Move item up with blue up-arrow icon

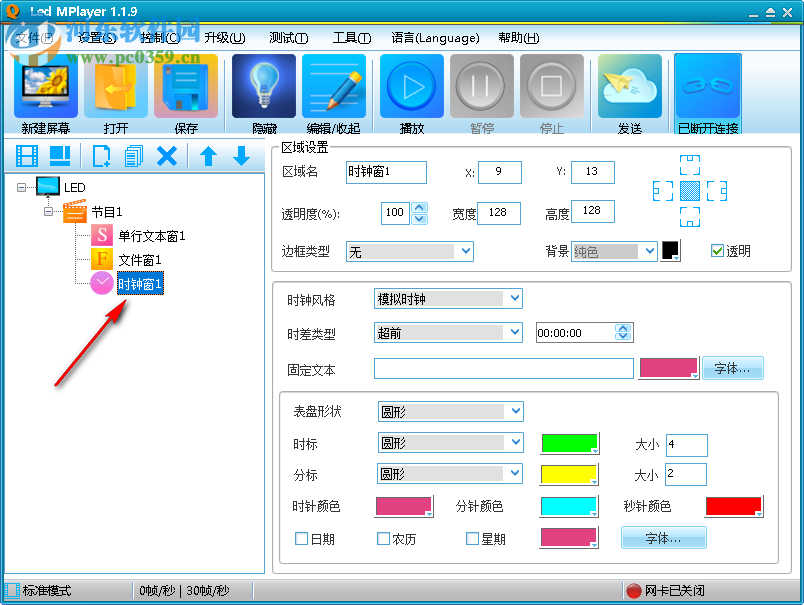(x=207, y=155)
